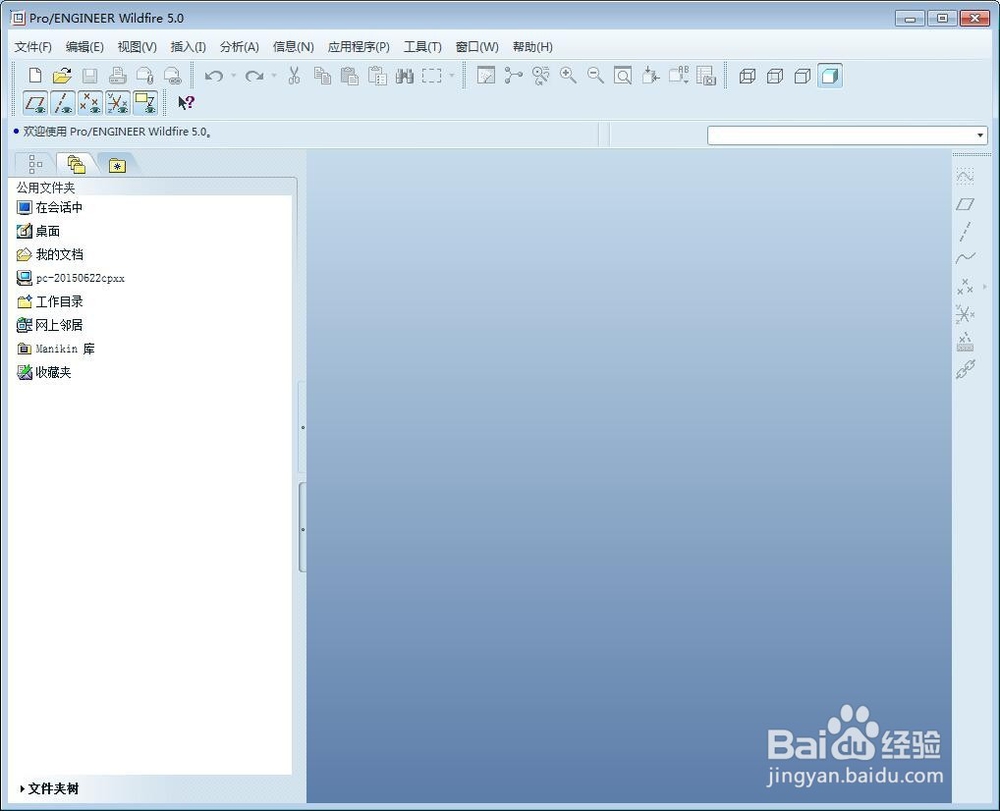The width and height of the screenshot is (1000, 811).
Task: Open the Redo history dropdown arrow
Action: tap(274, 76)
